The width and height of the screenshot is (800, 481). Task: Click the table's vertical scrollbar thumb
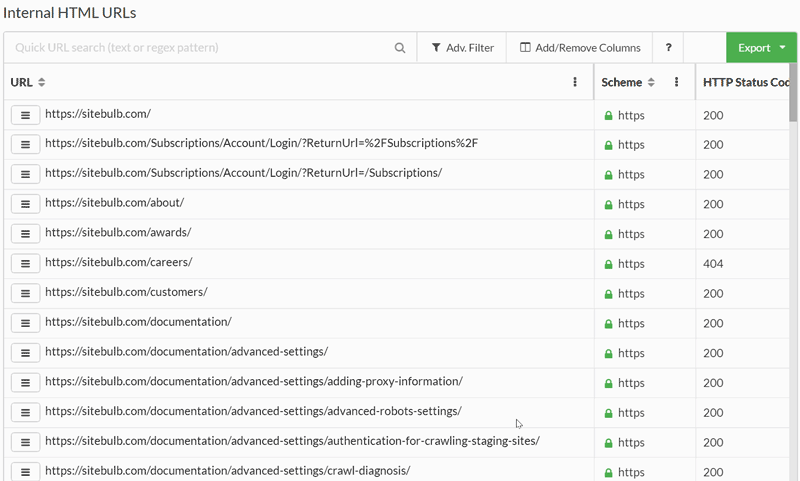(x=793, y=92)
